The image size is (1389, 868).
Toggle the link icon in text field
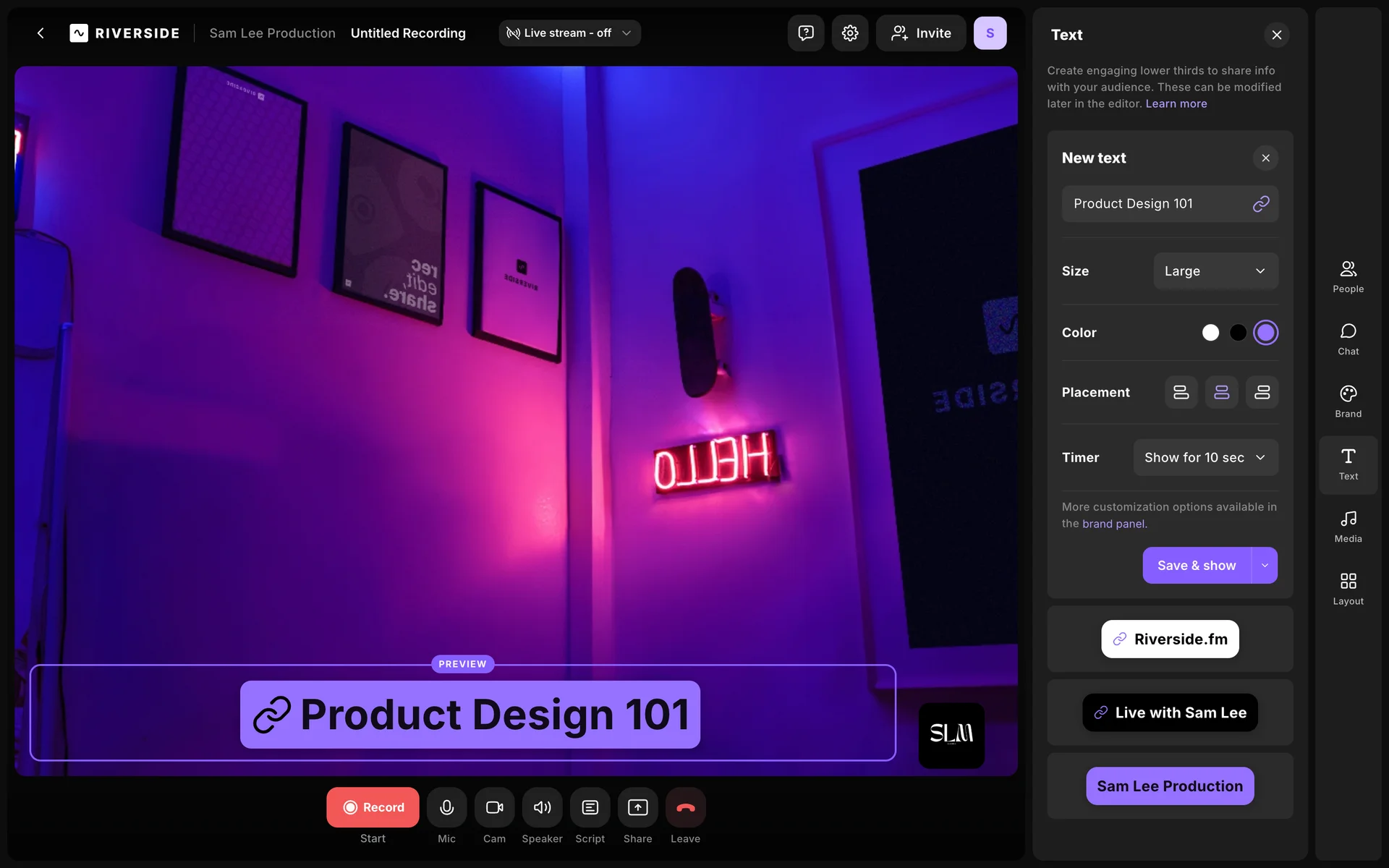coord(1260,204)
